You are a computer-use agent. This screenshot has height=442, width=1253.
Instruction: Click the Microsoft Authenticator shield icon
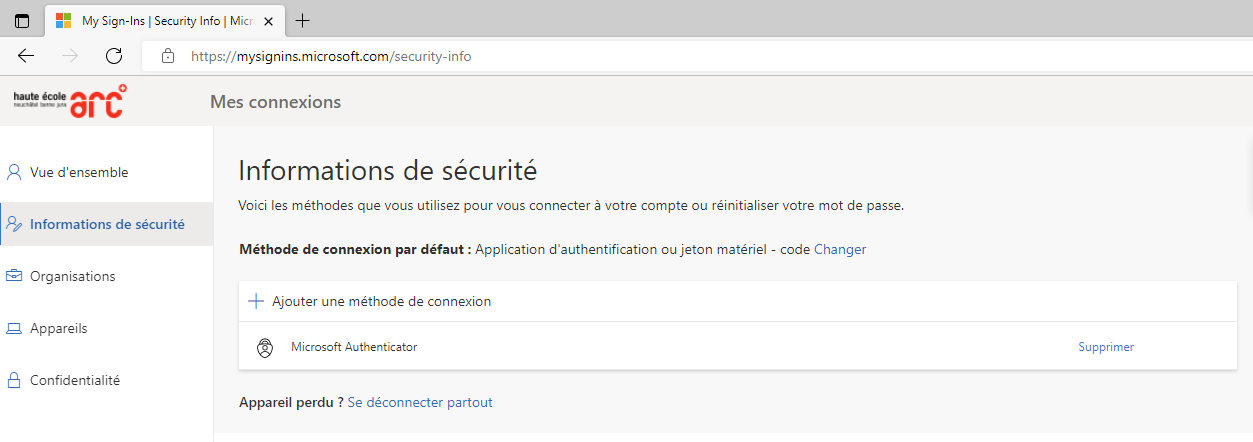(265, 348)
